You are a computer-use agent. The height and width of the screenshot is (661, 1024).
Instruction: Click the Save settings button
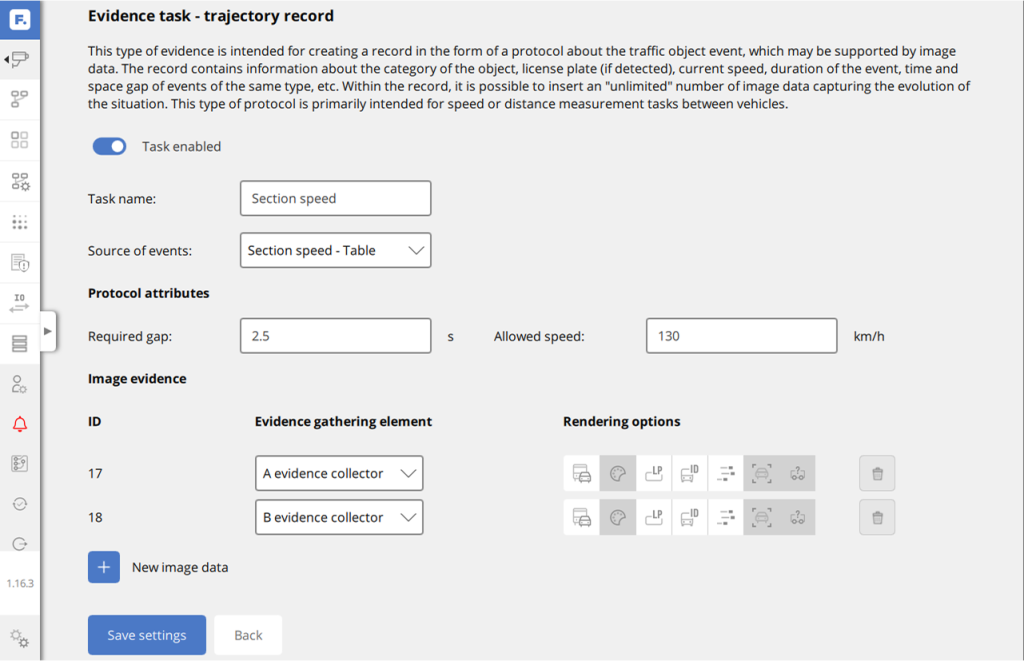pyautogui.click(x=147, y=635)
